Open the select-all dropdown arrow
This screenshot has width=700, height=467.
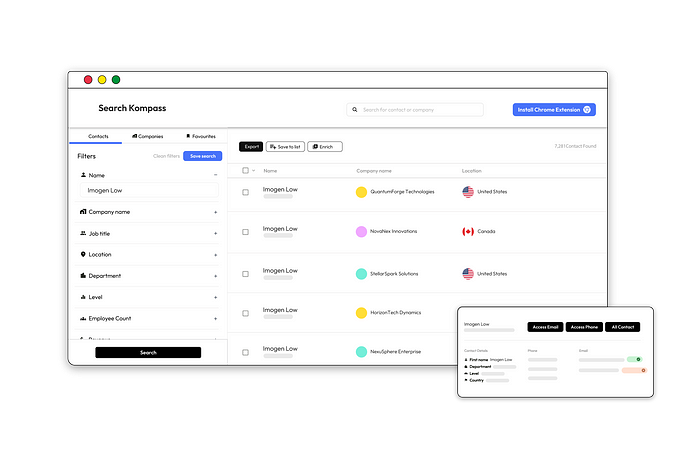pos(254,171)
